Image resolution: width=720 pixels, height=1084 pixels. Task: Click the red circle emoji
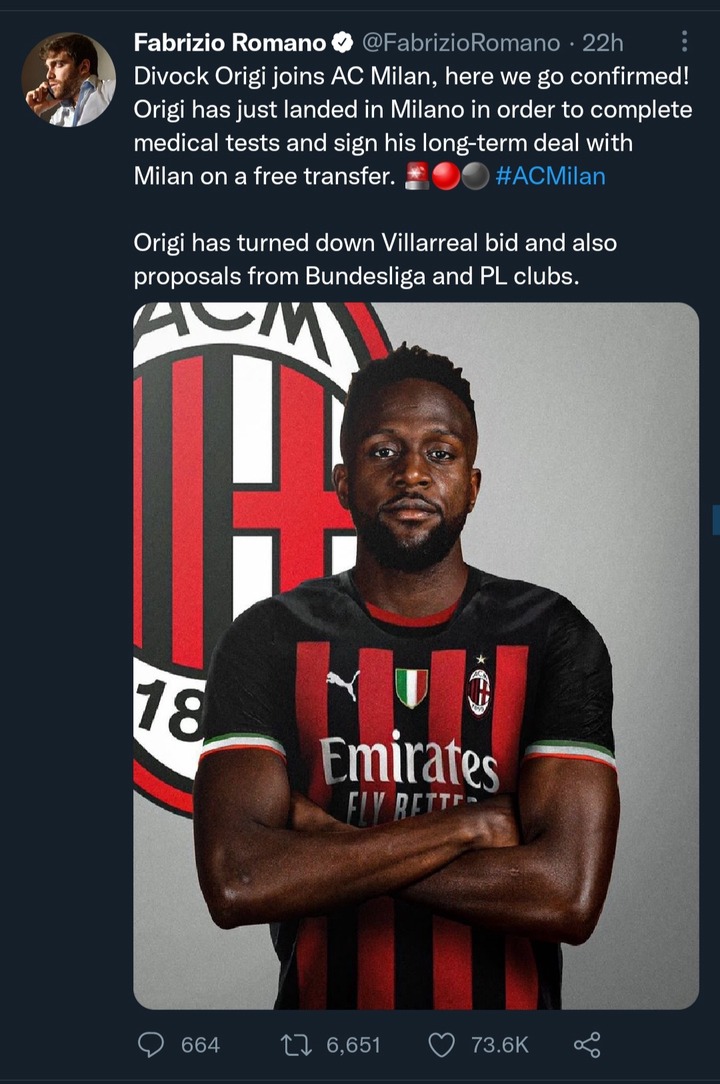(x=445, y=176)
